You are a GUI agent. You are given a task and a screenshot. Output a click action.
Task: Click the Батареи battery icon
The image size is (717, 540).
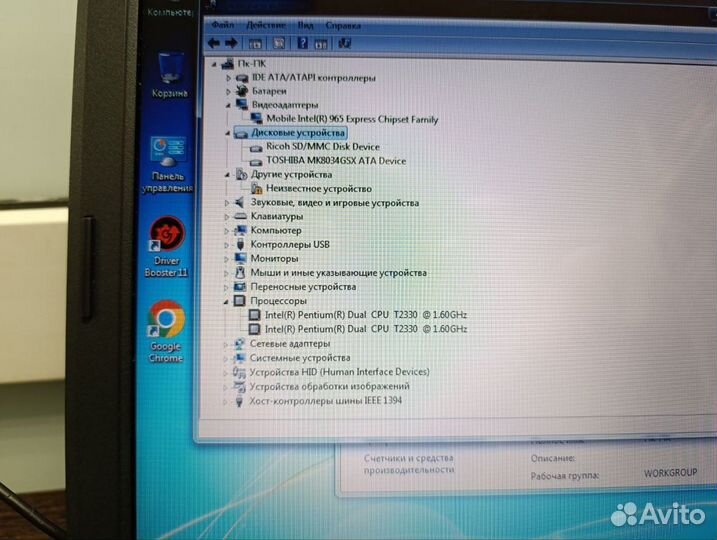click(x=242, y=91)
